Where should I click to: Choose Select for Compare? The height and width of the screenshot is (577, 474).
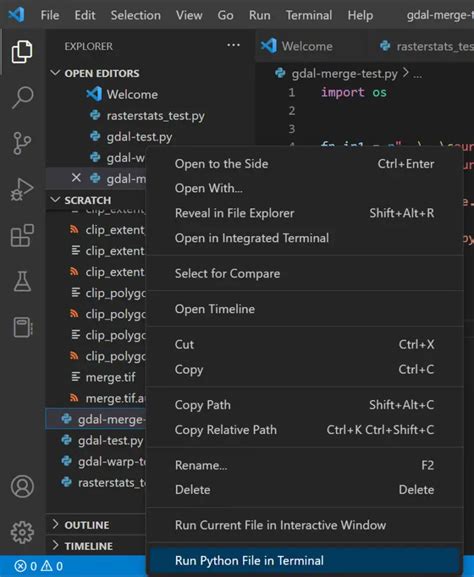click(304, 273)
